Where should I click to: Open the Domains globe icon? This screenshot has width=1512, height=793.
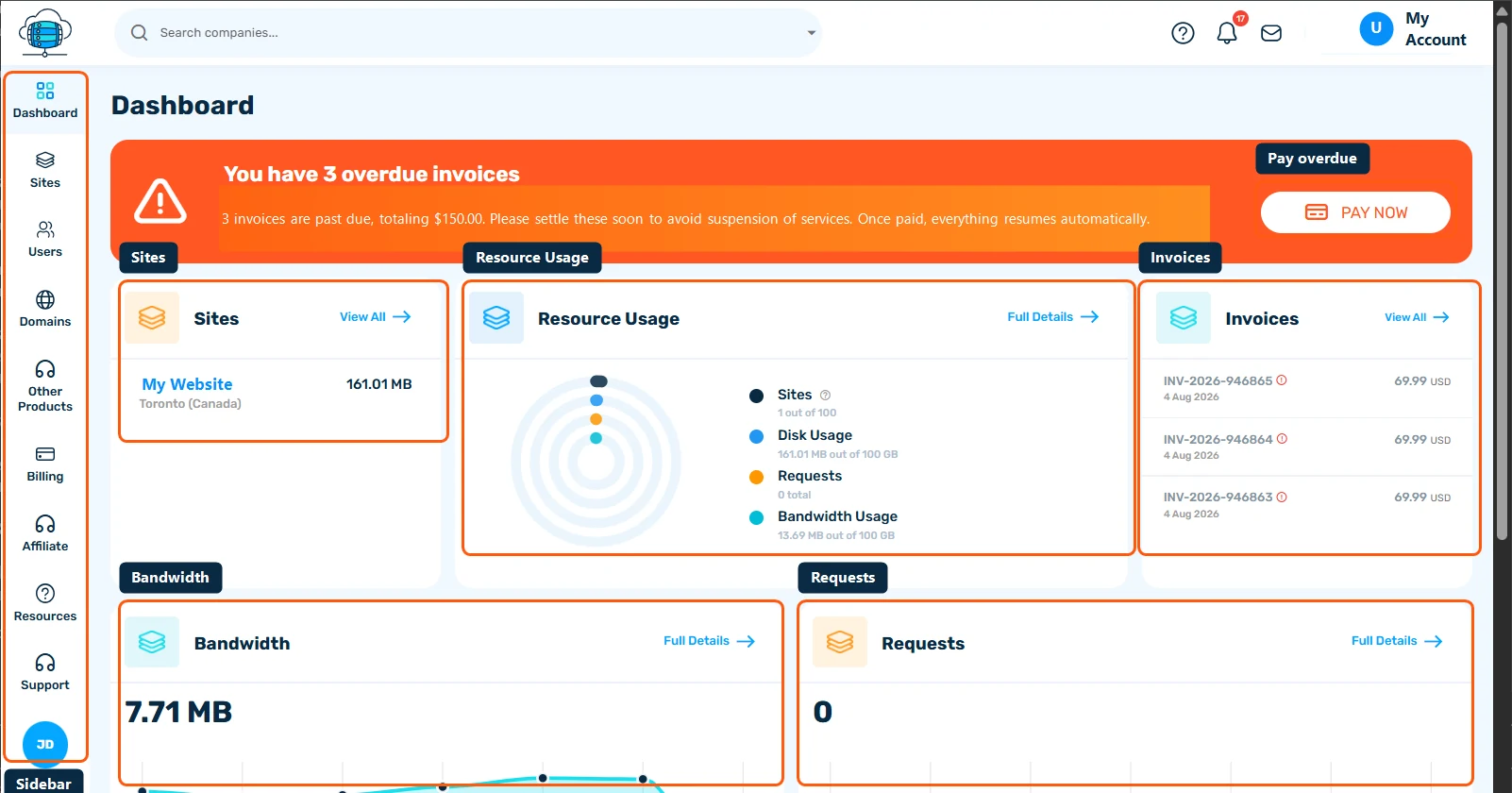coord(45,300)
